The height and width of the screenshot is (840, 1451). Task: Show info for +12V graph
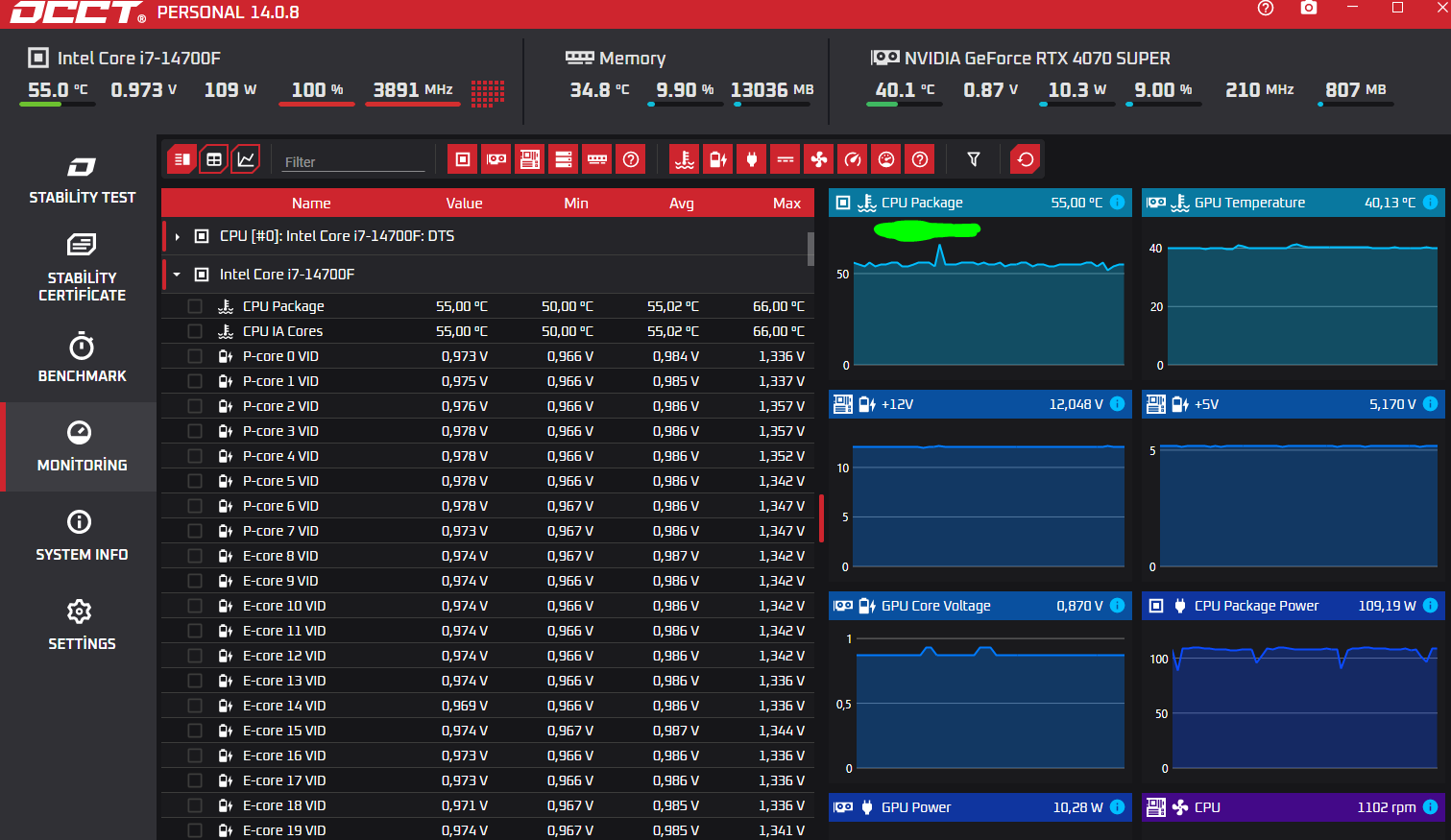[1118, 404]
